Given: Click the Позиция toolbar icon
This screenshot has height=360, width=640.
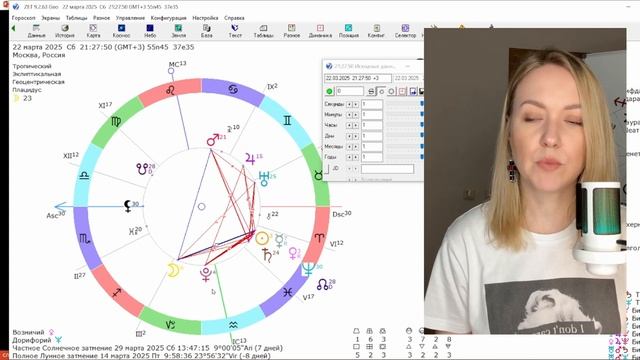Looking at the screenshot, I should pyautogui.click(x=349, y=31).
